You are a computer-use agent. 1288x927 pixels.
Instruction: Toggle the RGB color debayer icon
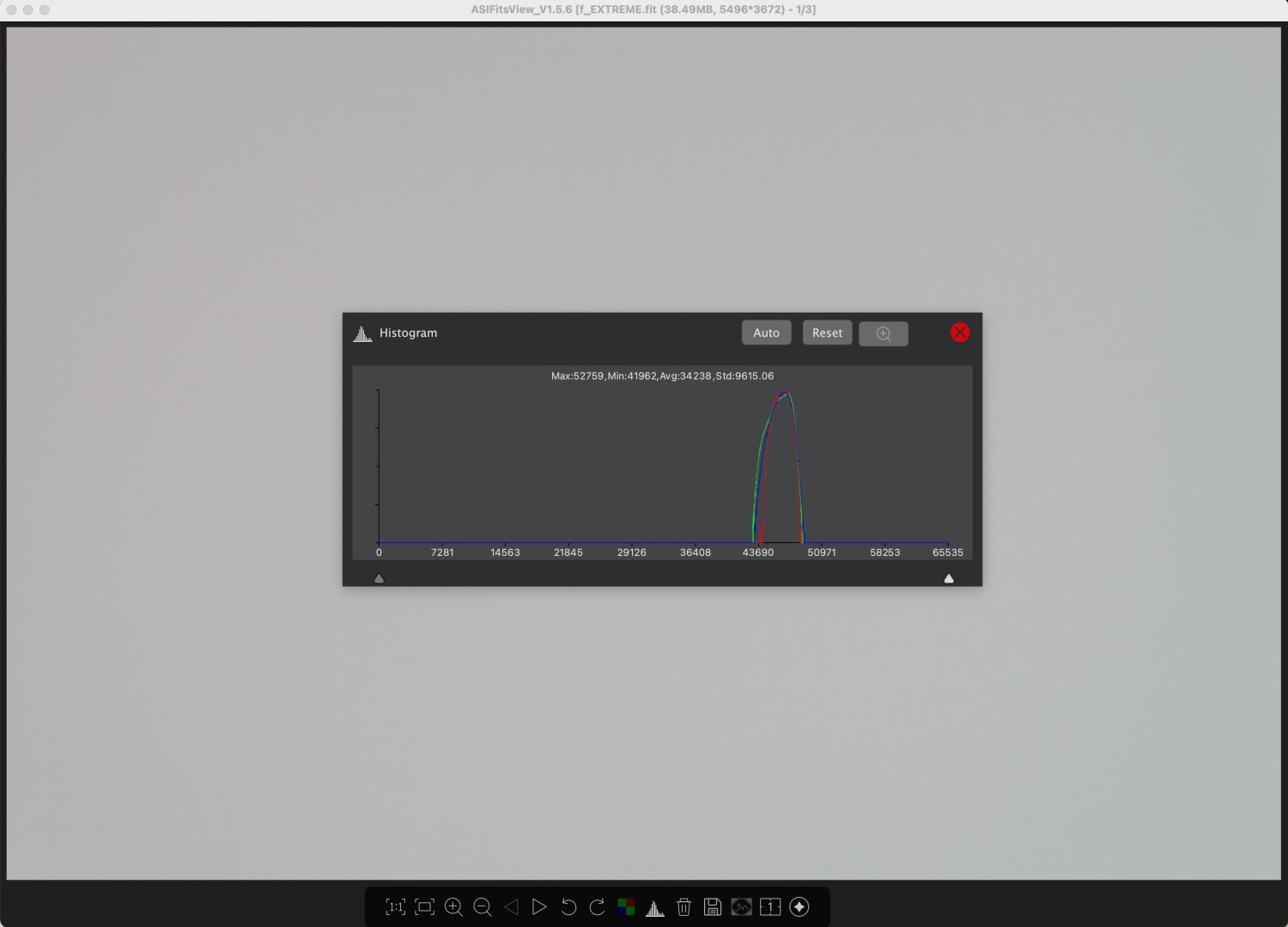(626, 907)
